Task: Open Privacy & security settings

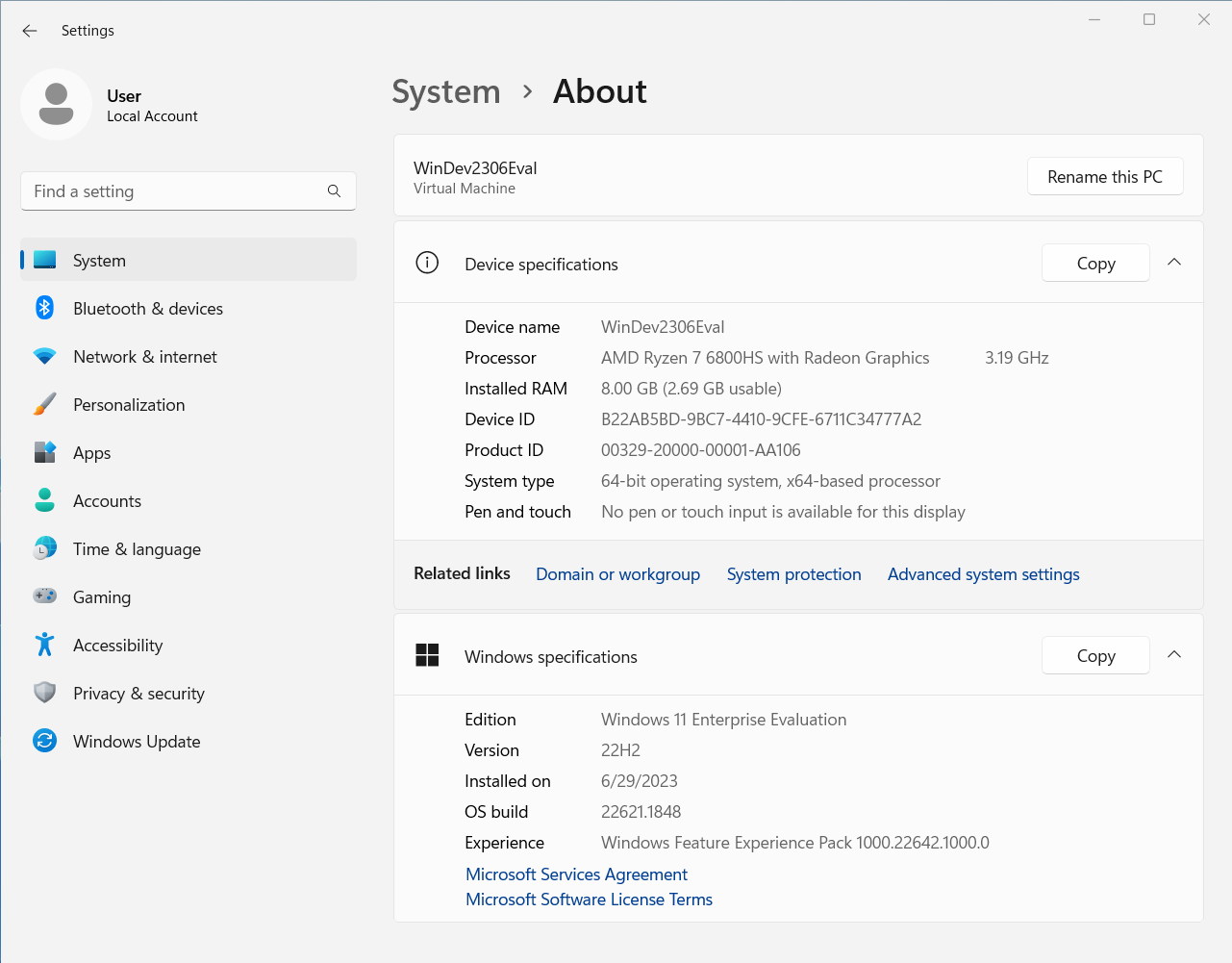Action: pos(138,694)
